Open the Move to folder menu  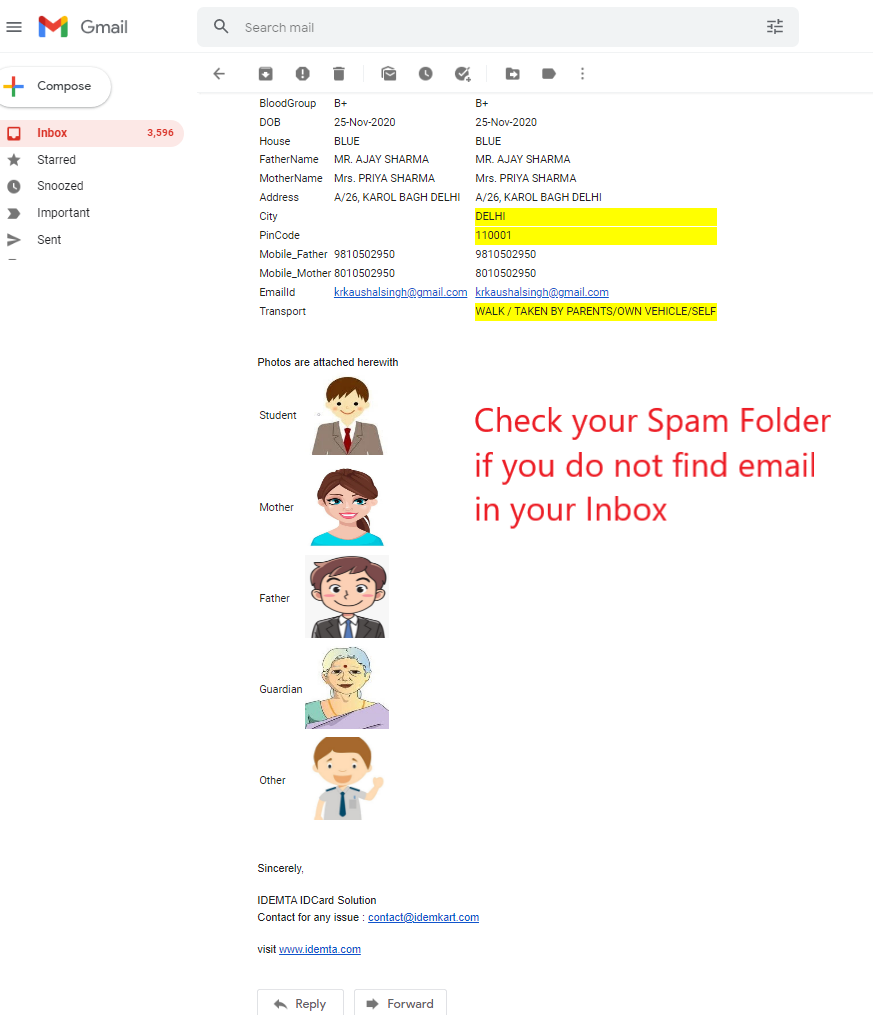[512, 73]
